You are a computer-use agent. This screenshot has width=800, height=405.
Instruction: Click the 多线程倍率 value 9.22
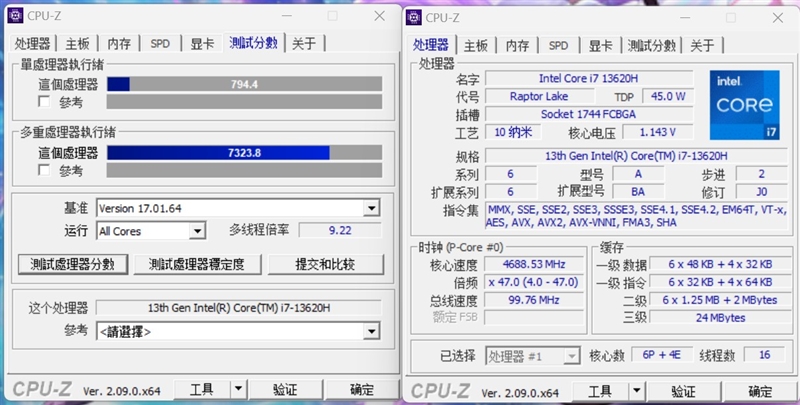340,231
